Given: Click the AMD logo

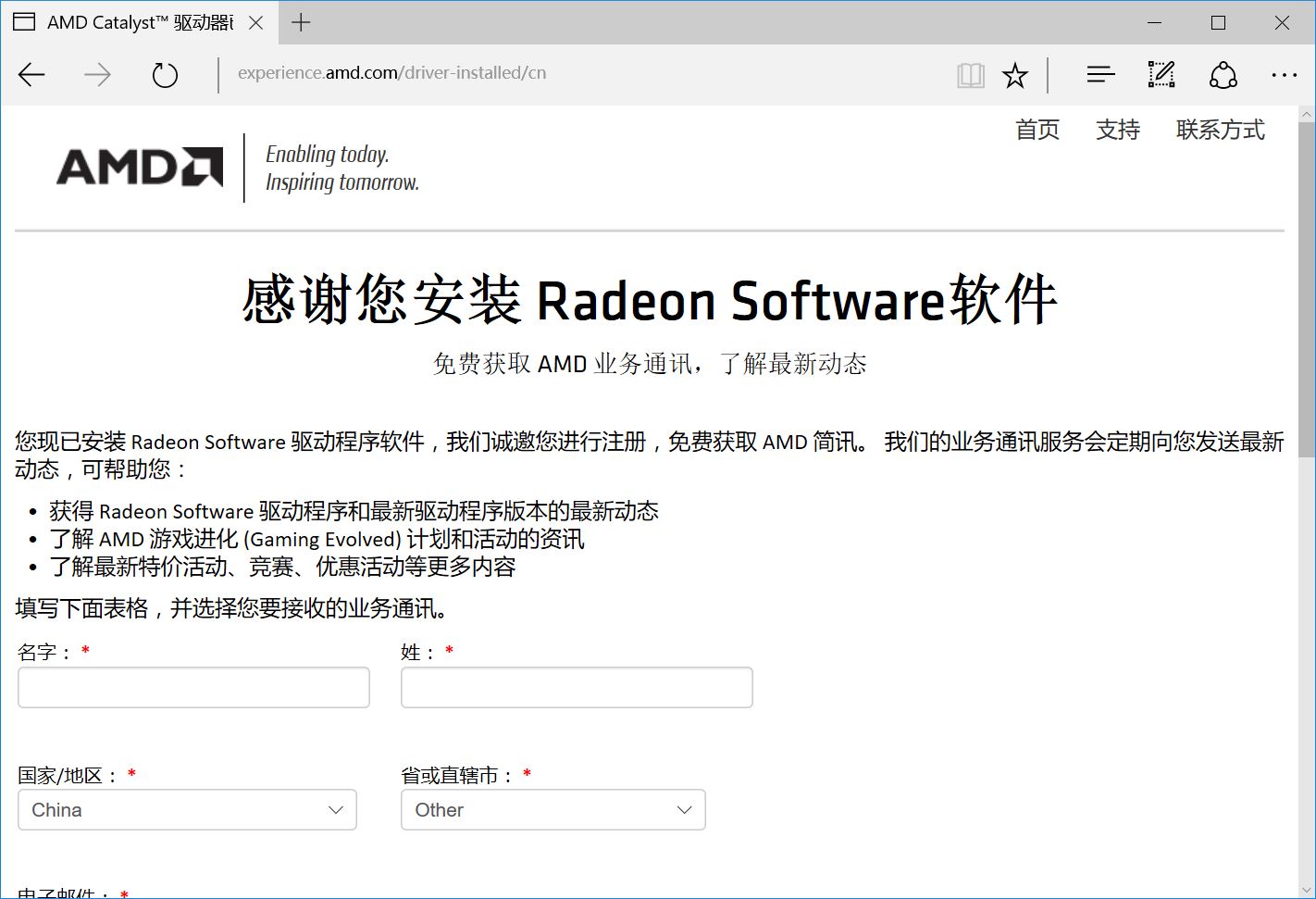Looking at the screenshot, I should point(140,168).
